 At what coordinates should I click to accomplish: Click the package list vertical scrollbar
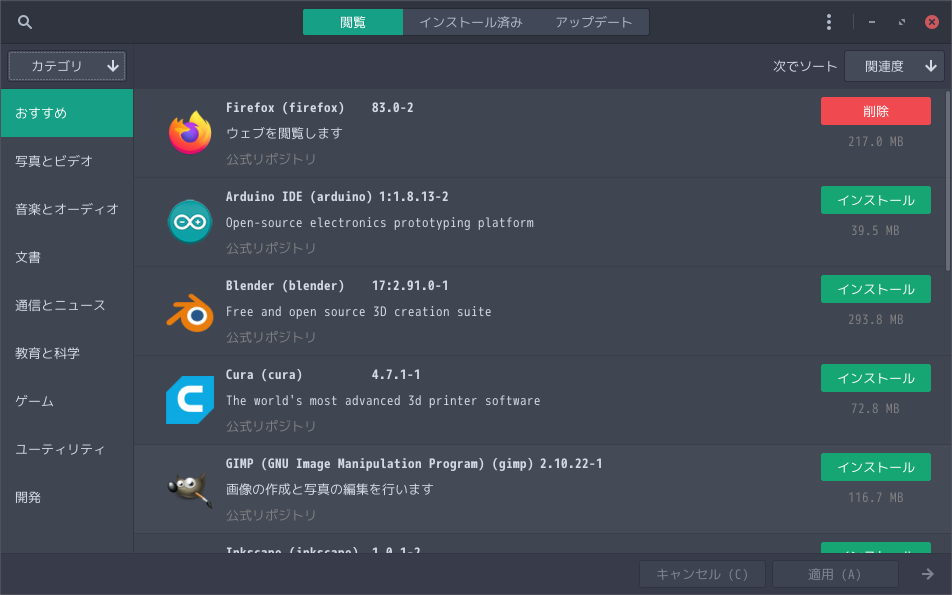pos(948,181)
